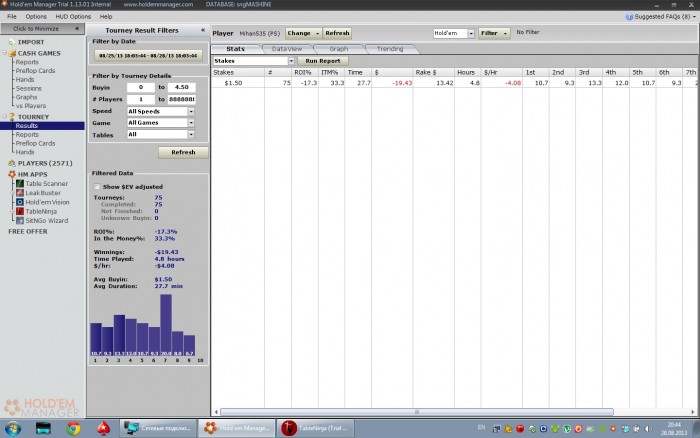This screenshot has width=700, height=438.
Task: Launch LeakBuster from HM Apps
Action: click(43, 192)
